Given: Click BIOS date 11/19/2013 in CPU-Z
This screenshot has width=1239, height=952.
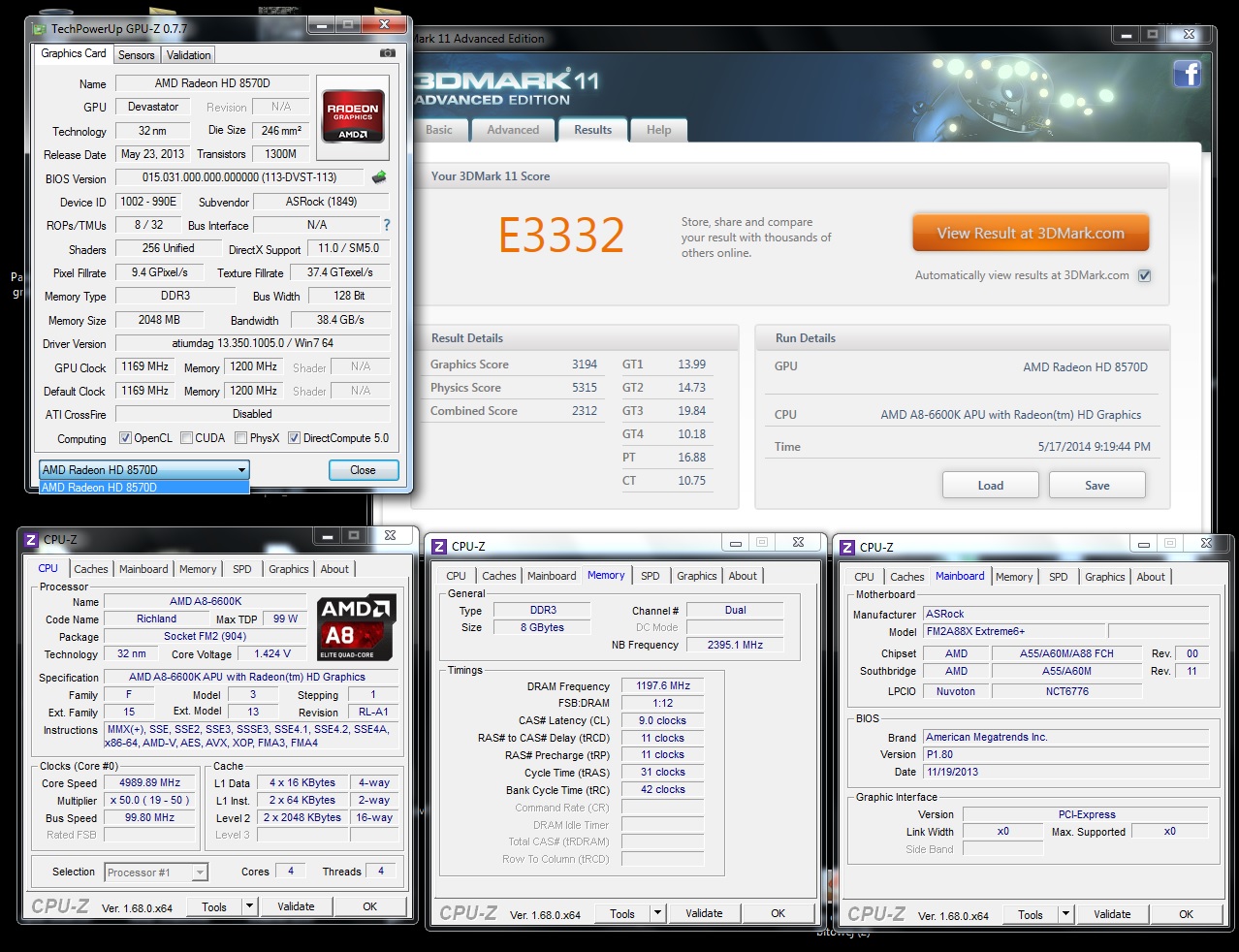Looking at the screenshot, I should point(1065,772).
